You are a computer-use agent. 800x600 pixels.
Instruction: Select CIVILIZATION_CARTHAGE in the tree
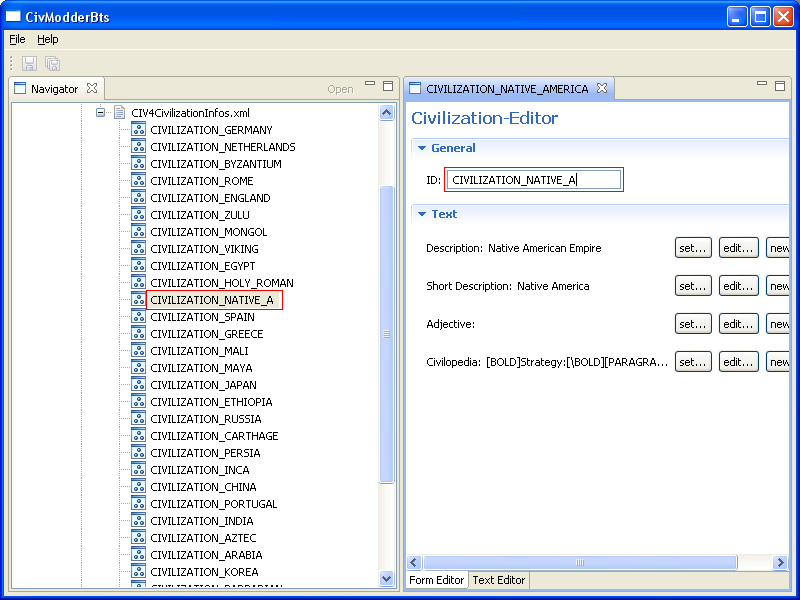click(214, 436)
